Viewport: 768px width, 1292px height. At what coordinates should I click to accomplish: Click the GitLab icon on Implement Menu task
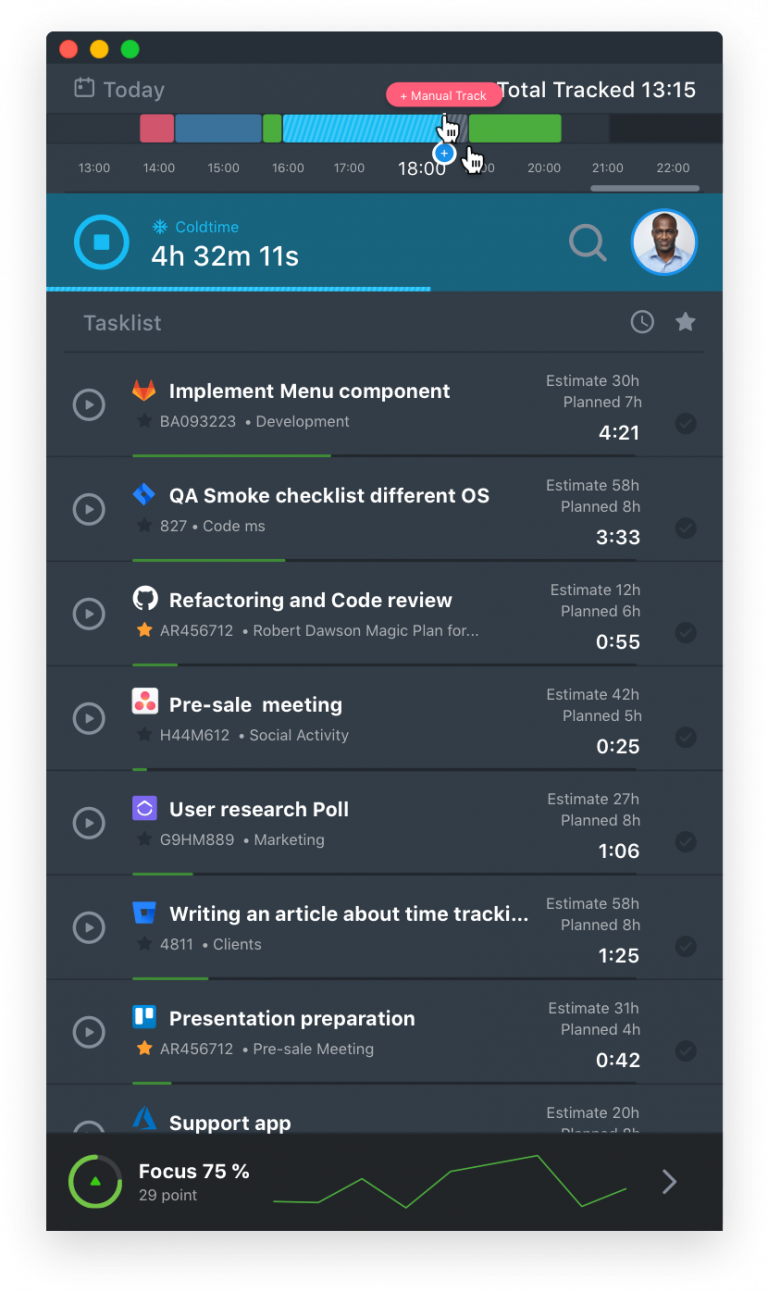145,390
